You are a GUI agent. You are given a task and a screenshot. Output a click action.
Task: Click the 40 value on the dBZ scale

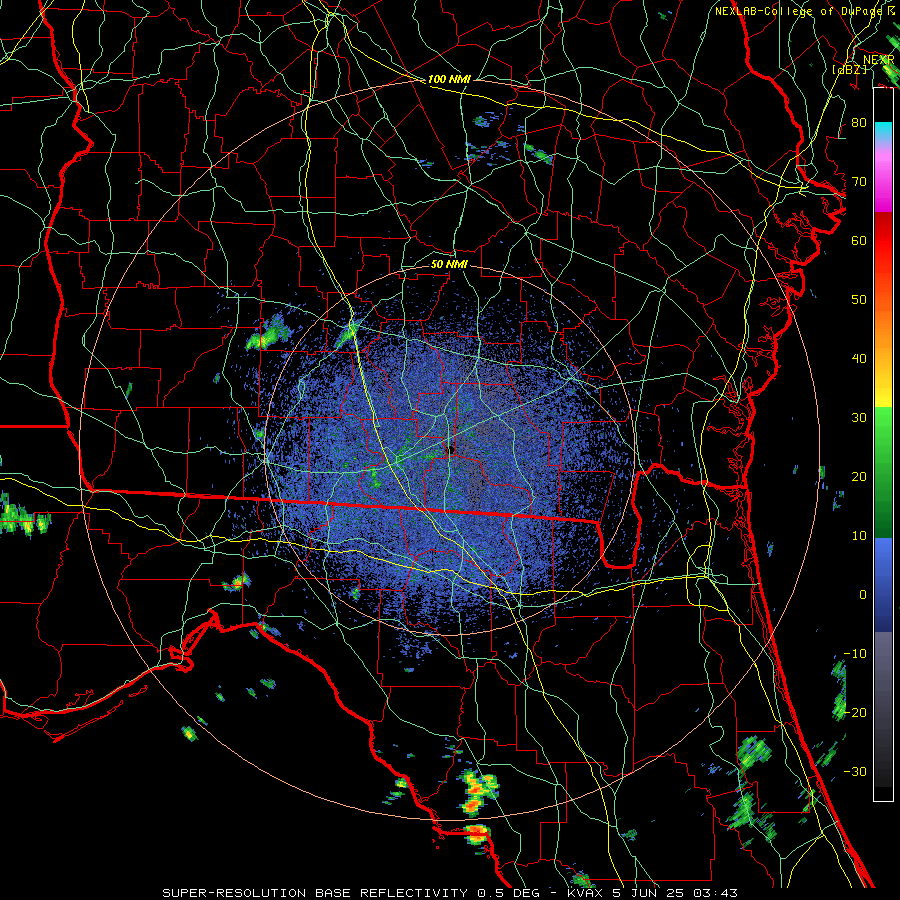pyautogui.click(x=859, y=359)
